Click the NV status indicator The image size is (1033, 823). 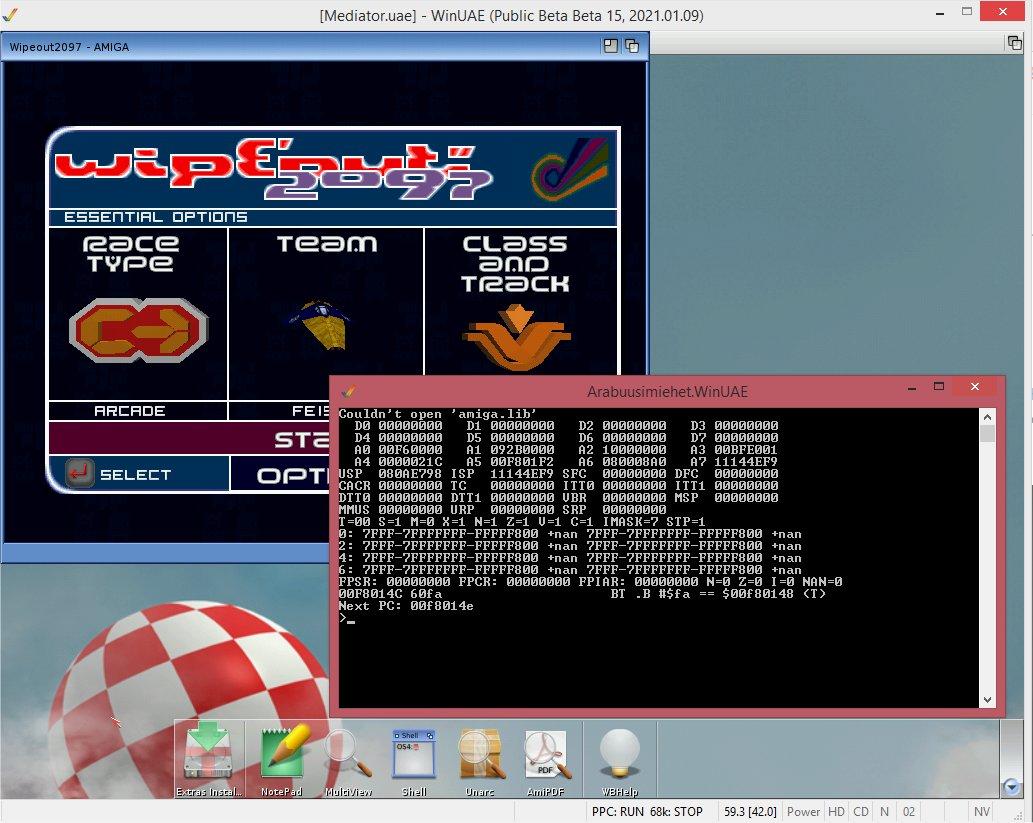click(x=982, y=812)
